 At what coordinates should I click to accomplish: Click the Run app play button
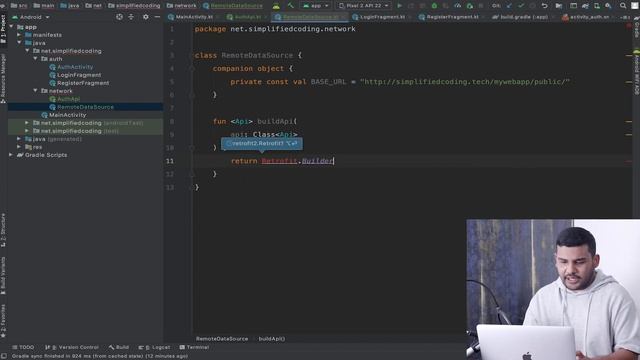[x=399, y=6]
